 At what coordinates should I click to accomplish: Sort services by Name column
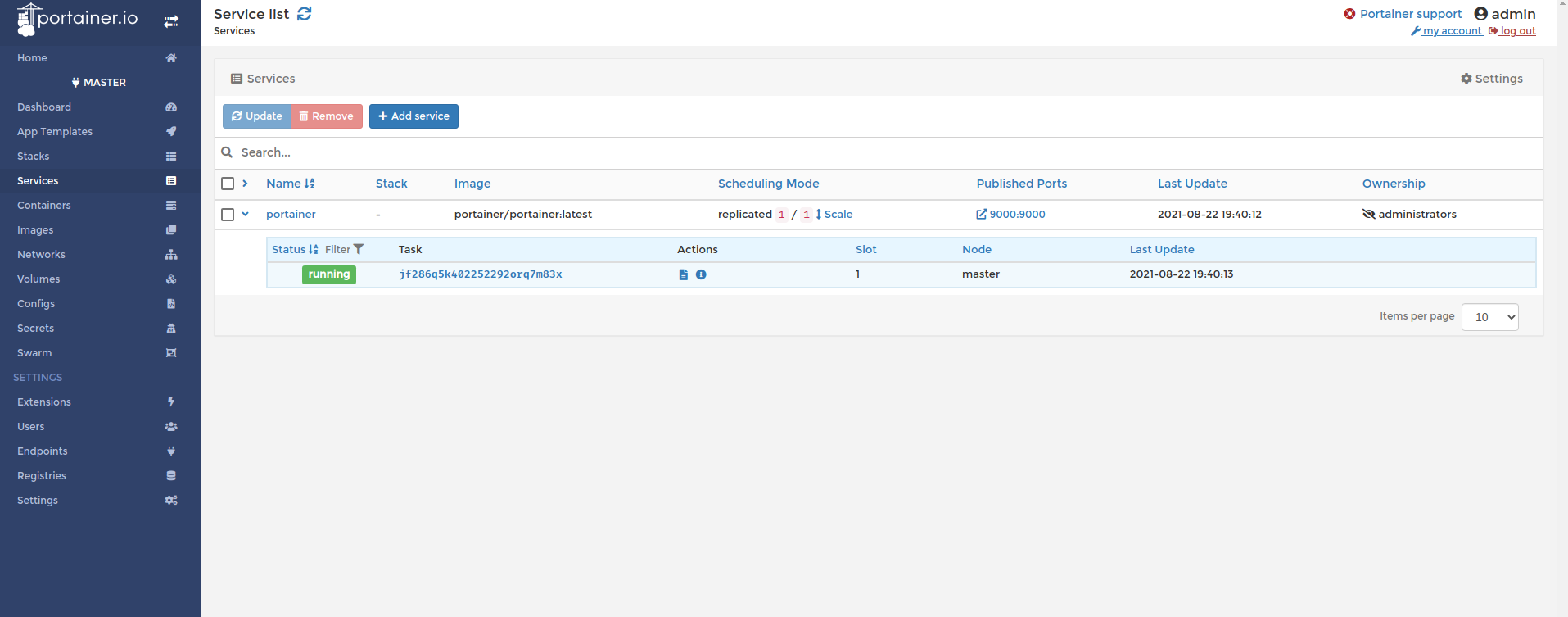coord(291,184)
